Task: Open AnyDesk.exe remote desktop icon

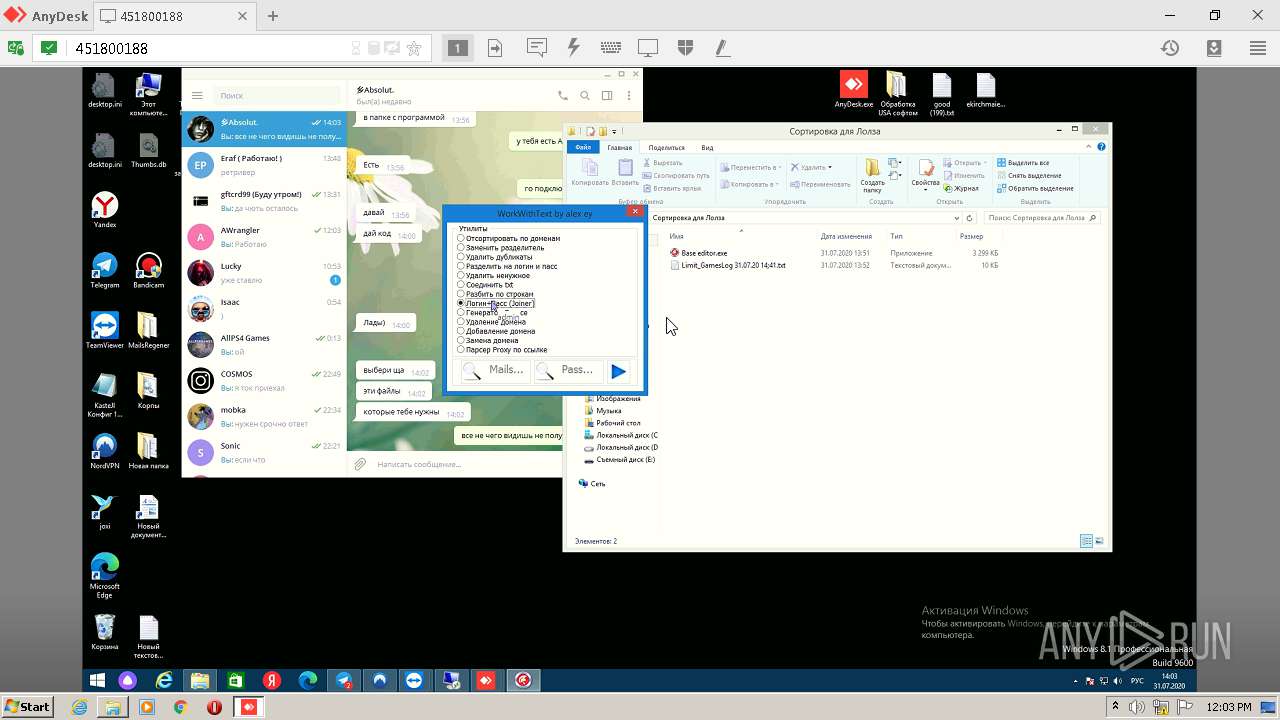Action: pyautogui.click(x=853, y=88)
